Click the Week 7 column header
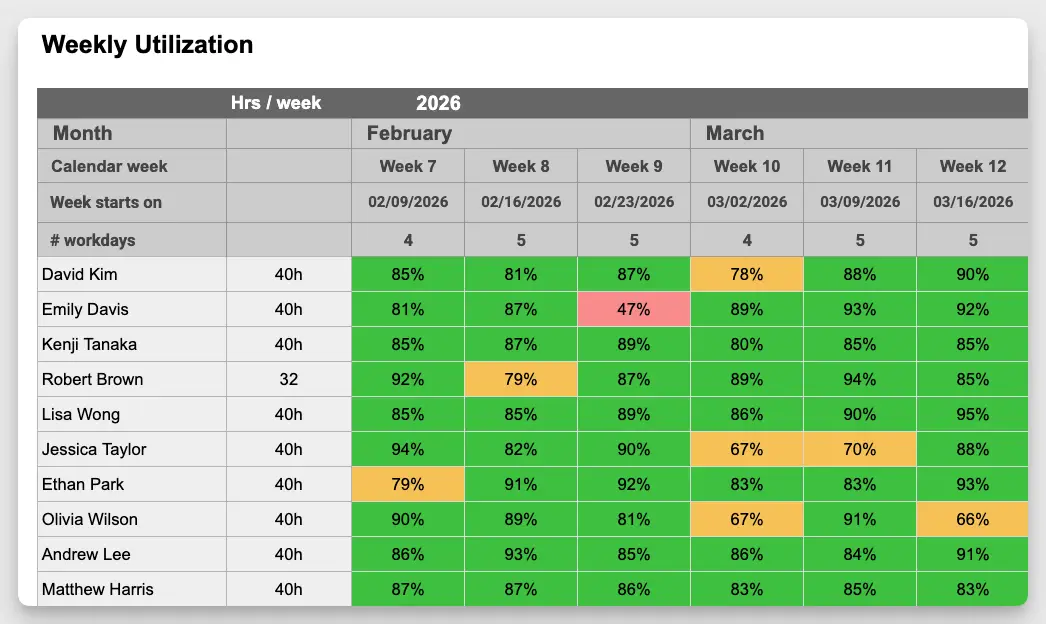 pyautogui.click(x=407, y=166)
